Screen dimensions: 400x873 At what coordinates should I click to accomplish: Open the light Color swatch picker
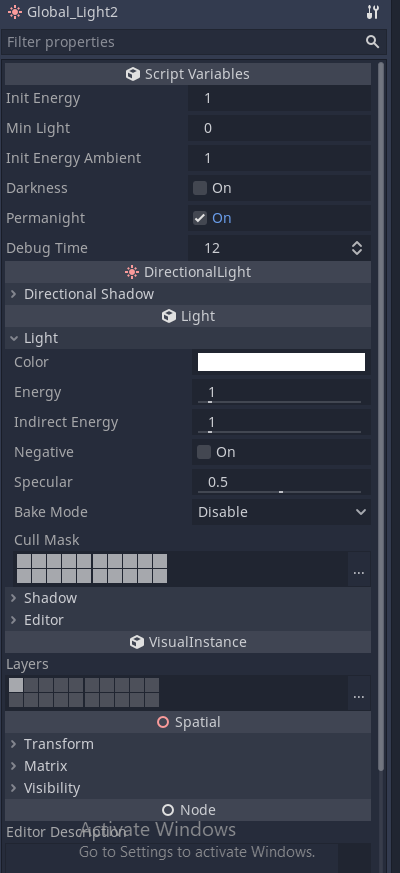point(281,362)
